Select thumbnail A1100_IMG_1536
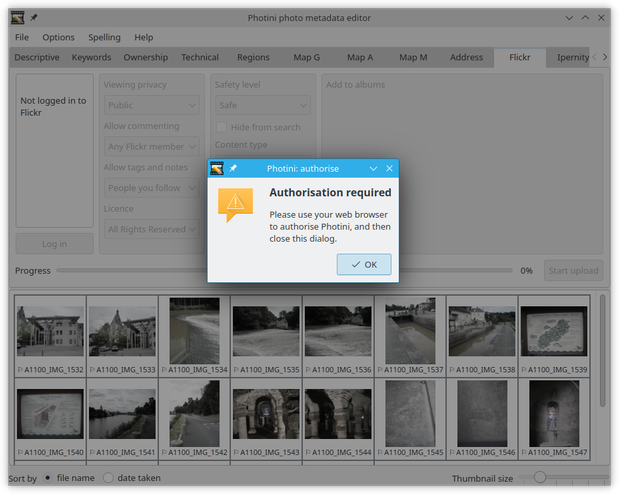 [x=338, y=336]
